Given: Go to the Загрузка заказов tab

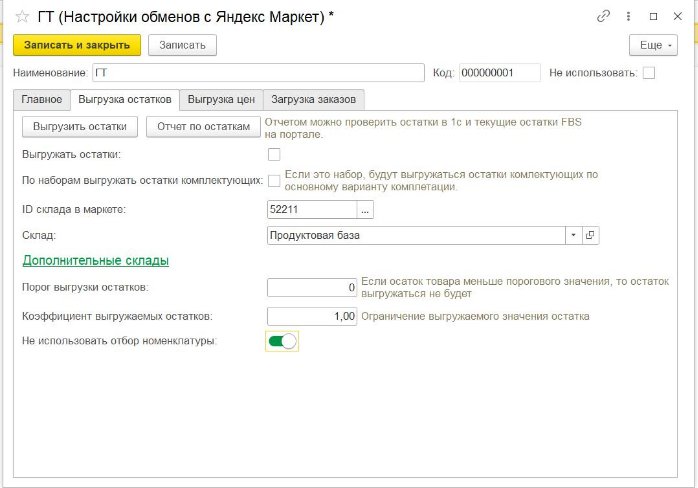Looking at the screenshot, I should pyautogui.click(x=315, y=99).
